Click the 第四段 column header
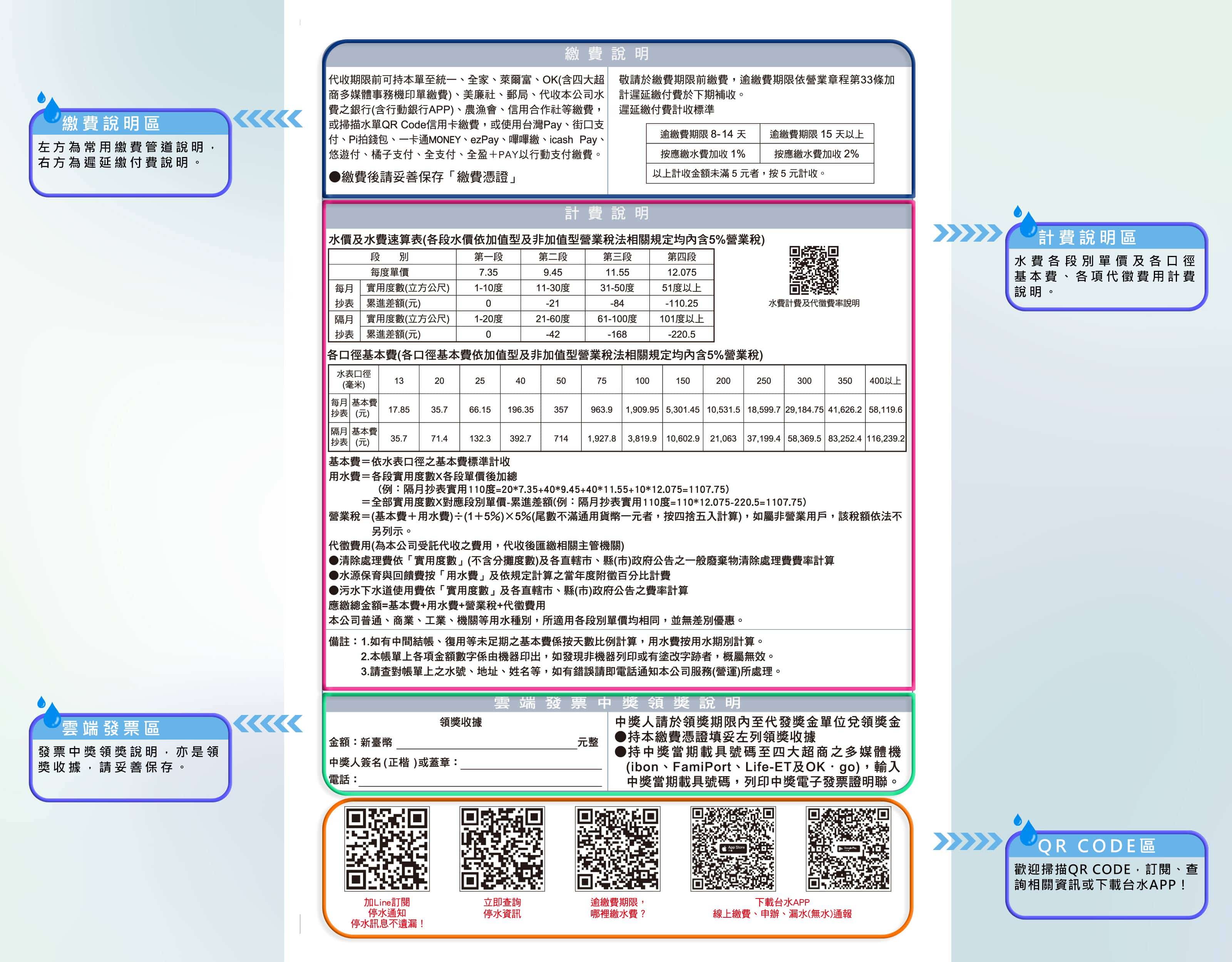This screenshot has height=962, width=1232. point(682,257)
